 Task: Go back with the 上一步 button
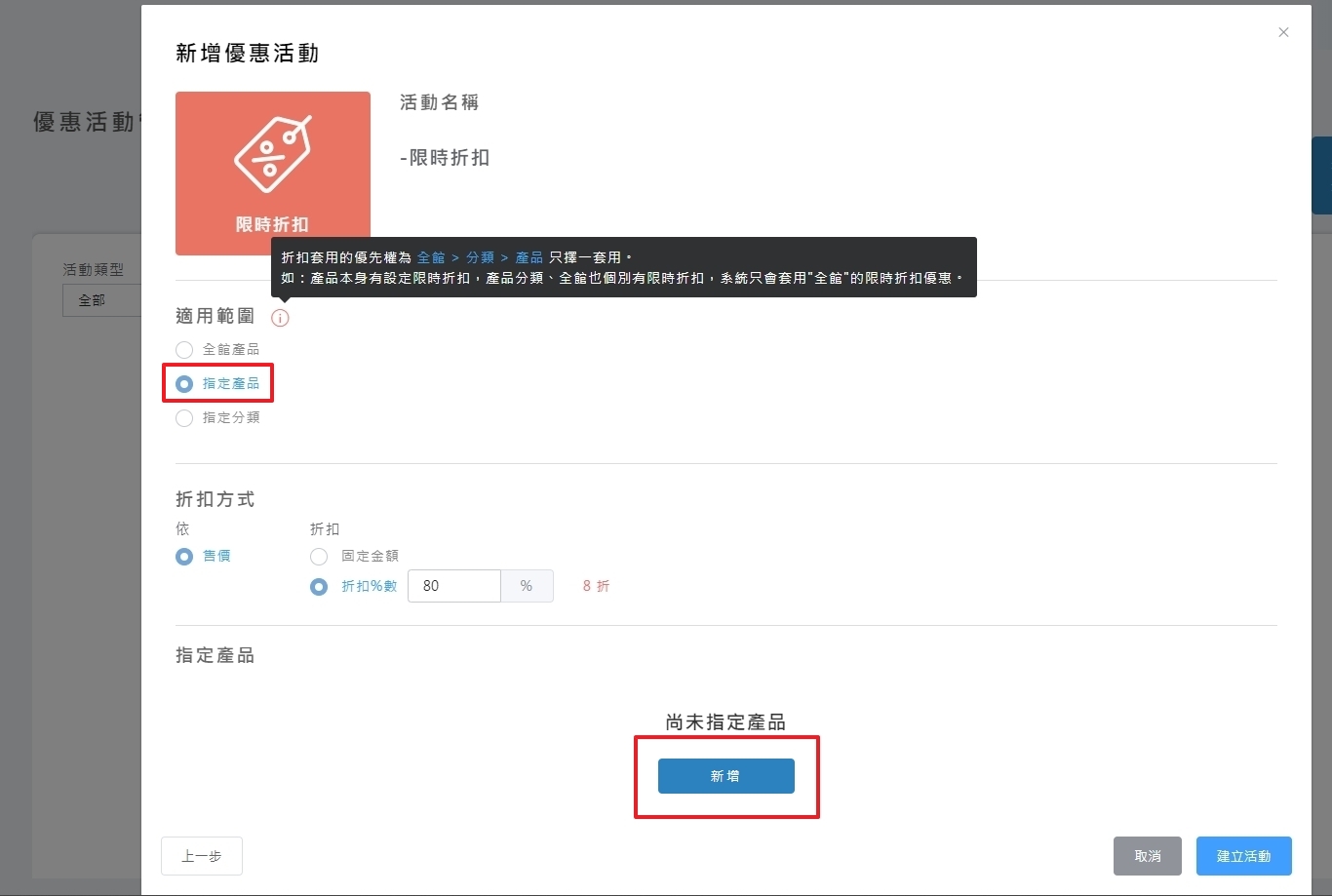(x=202, y=856)
